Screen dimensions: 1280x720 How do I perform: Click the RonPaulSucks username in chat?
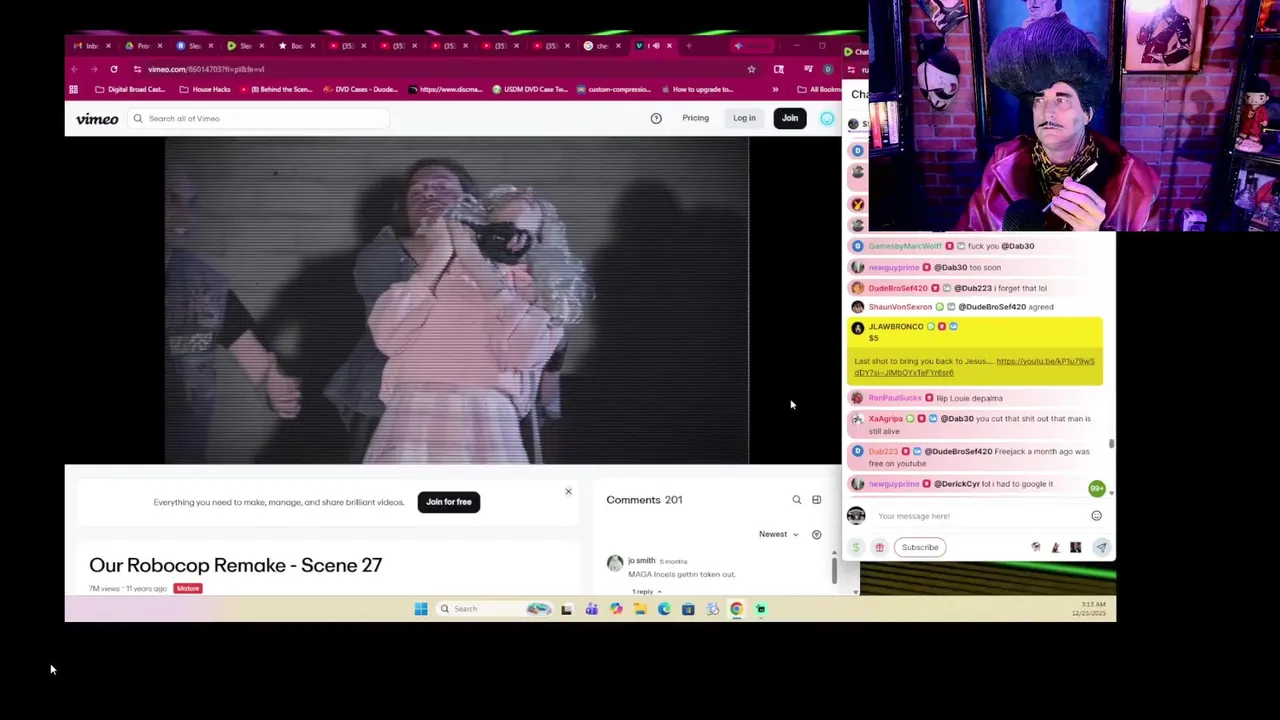895,398
